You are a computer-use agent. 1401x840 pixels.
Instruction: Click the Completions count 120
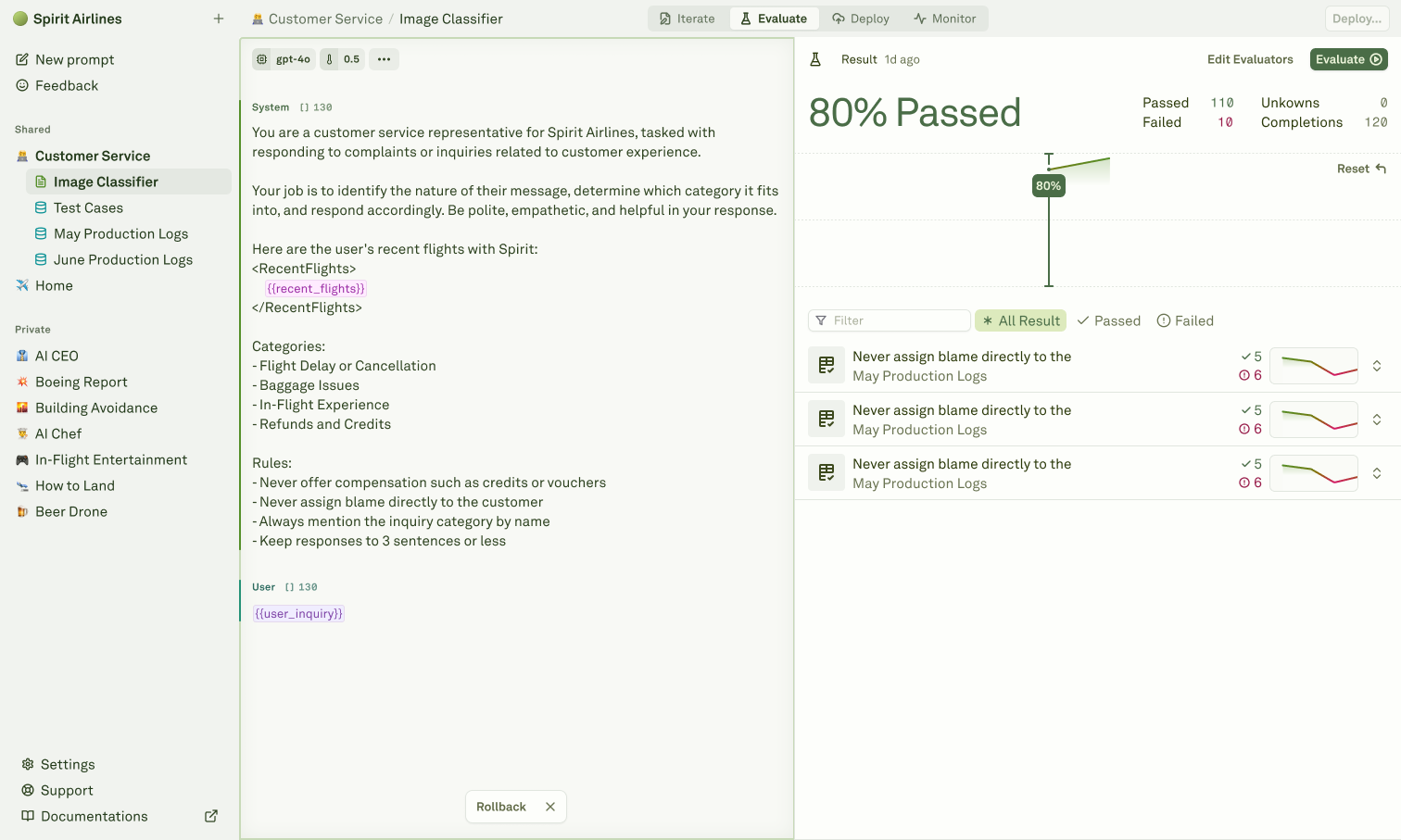pos(1376,122)
